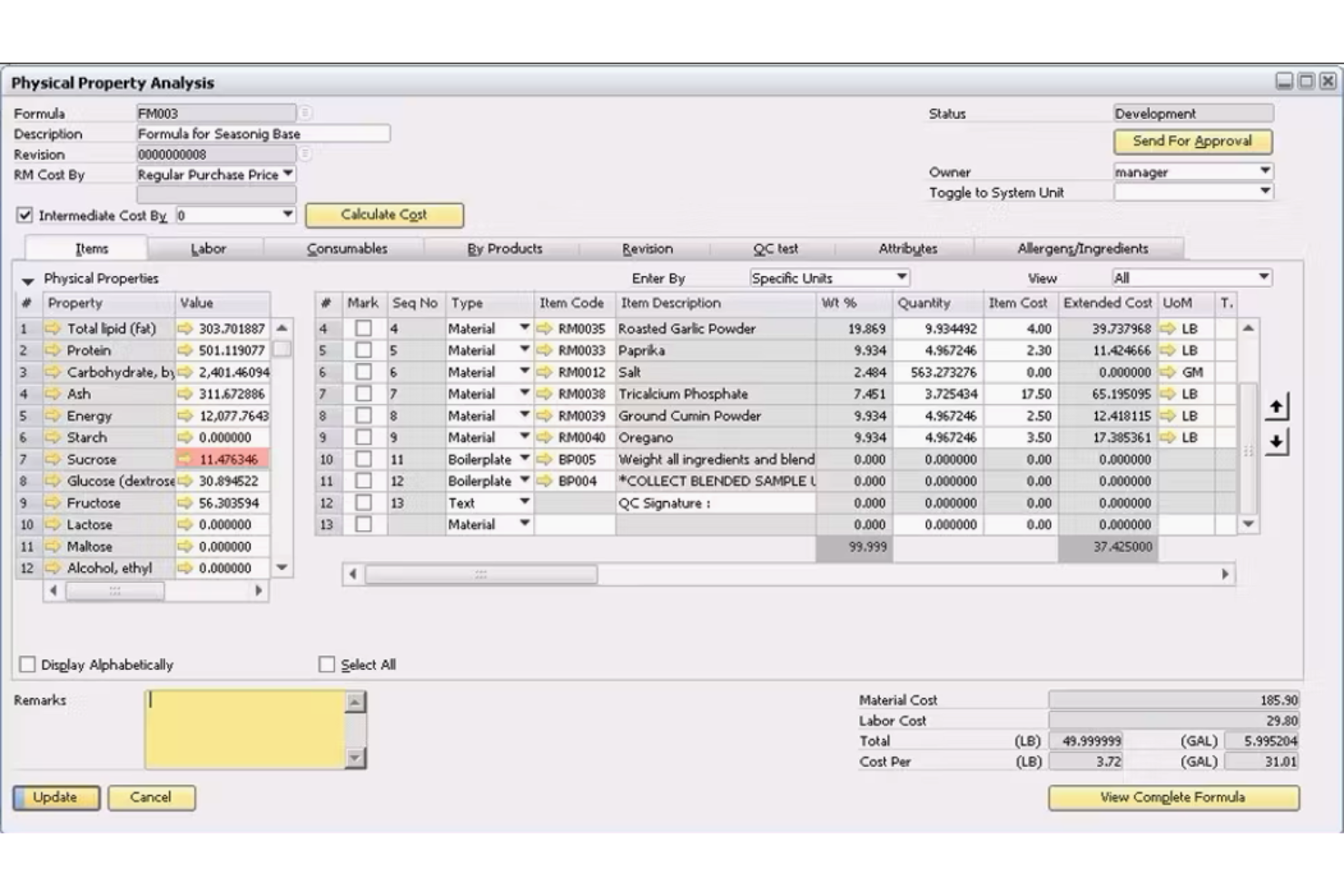Click link arrow next to RM0038 Tricalcium Phosphate
Screen dimensions: 1344x896
click(545, 394)
